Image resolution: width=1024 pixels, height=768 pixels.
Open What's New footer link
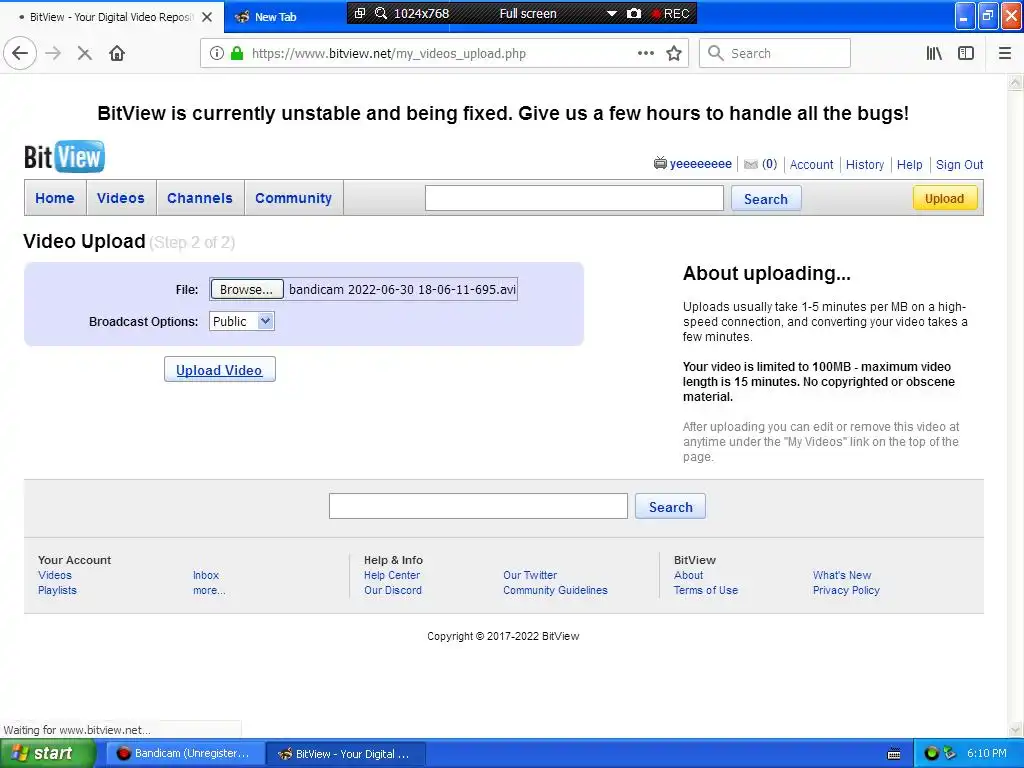point(842,575)
